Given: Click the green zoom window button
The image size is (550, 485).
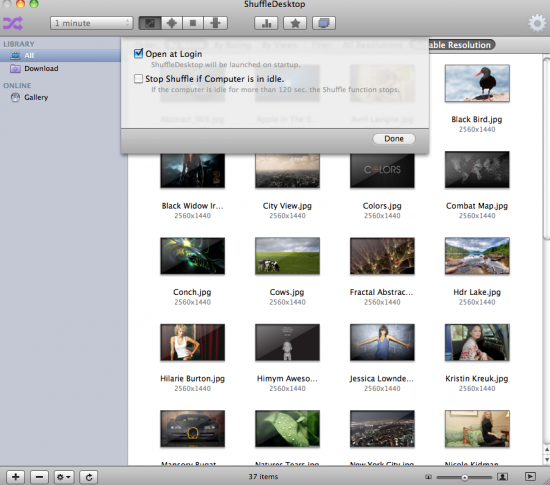Looking at the screenshot, I should click(34, 4).
